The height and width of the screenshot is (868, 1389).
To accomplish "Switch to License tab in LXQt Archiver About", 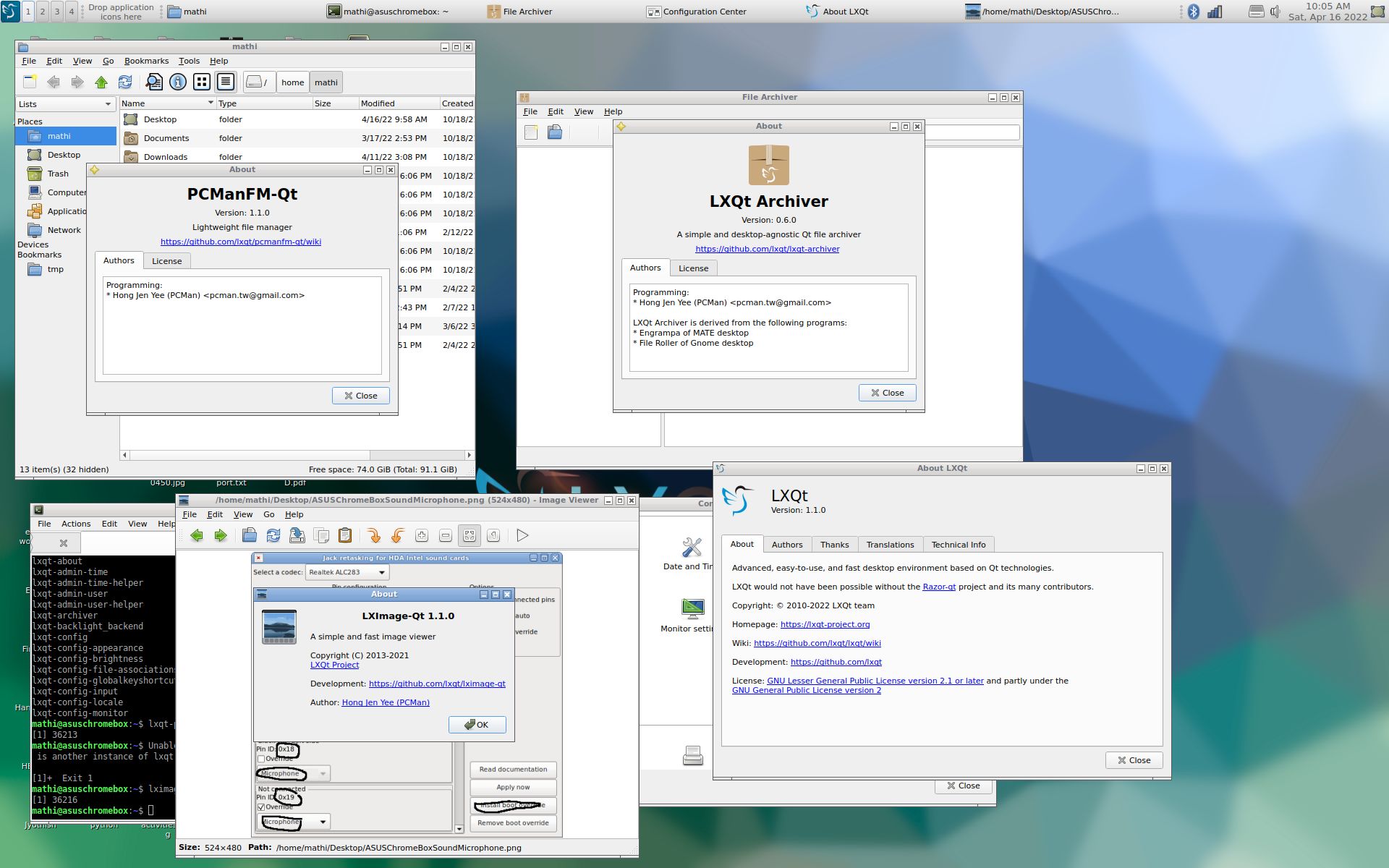I will pyautogui.click(x=693, y=268).
